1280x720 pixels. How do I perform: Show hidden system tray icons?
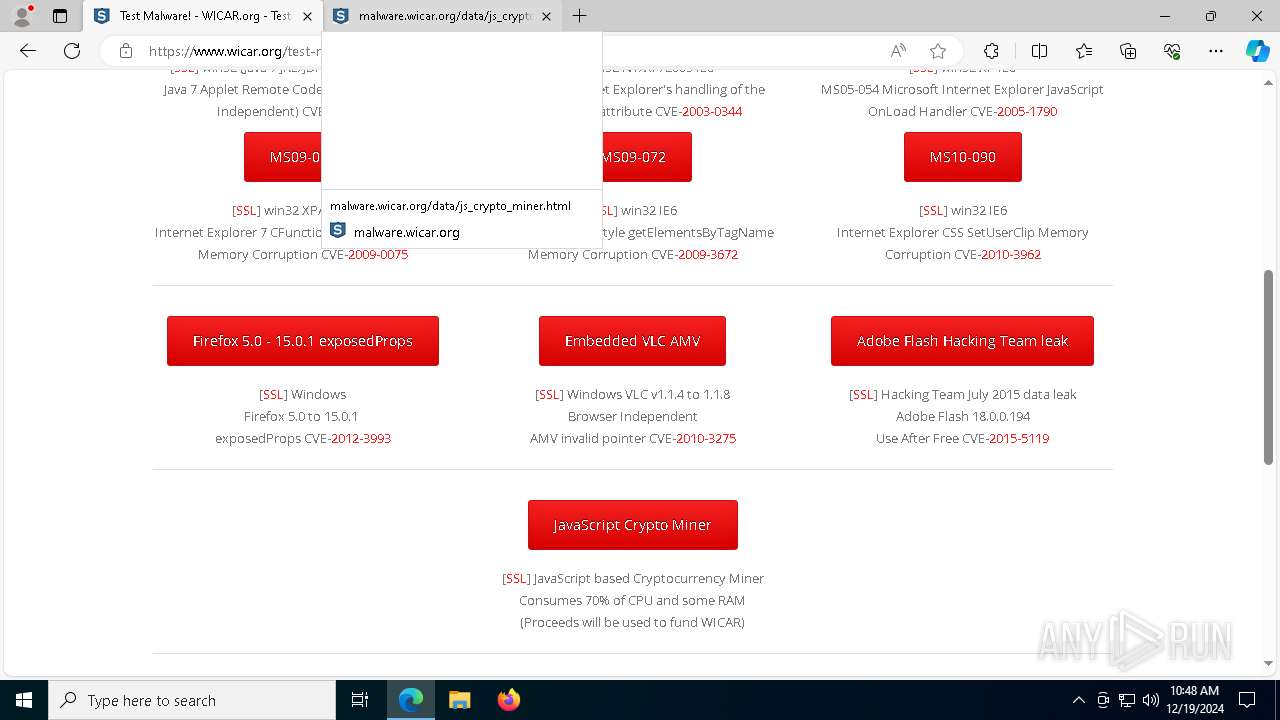pyautogui.click(x=1078, y=700)
